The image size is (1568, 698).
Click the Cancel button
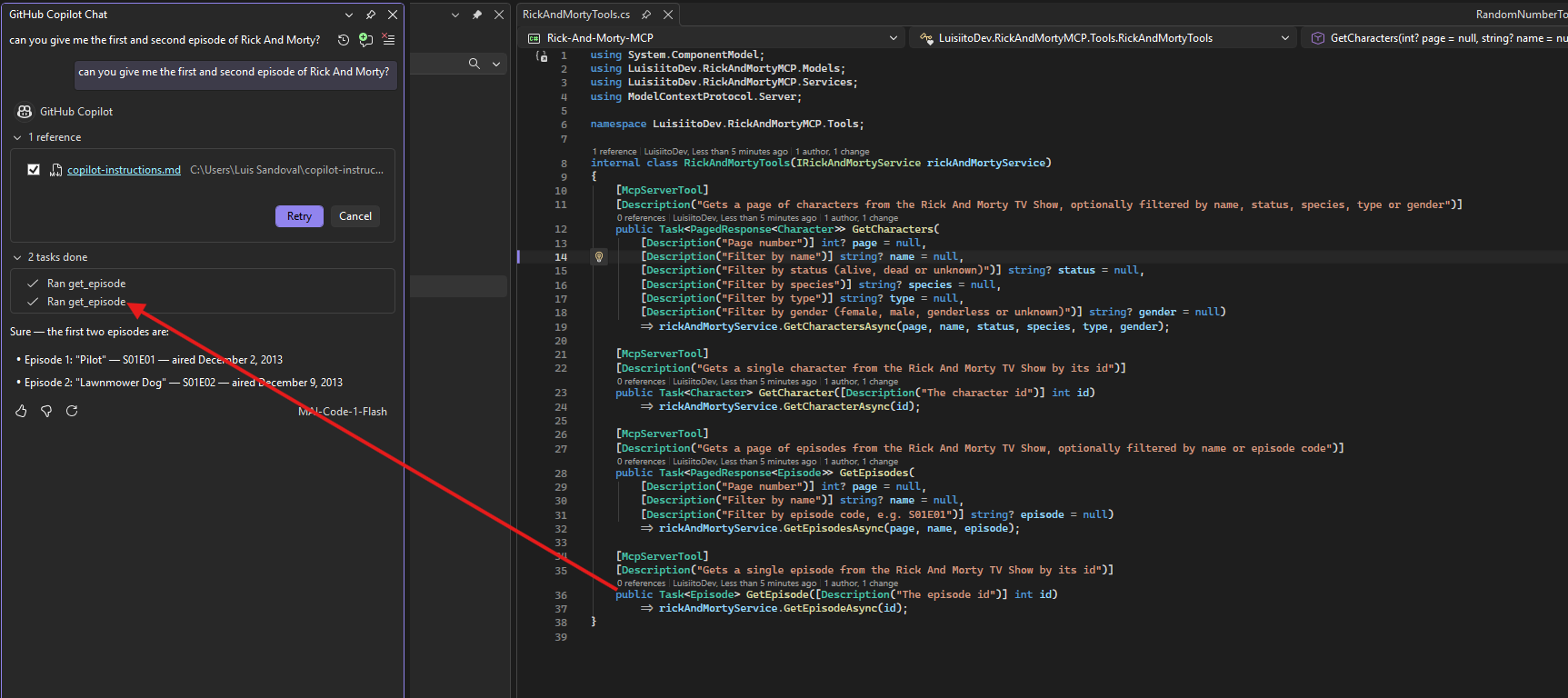355,216
